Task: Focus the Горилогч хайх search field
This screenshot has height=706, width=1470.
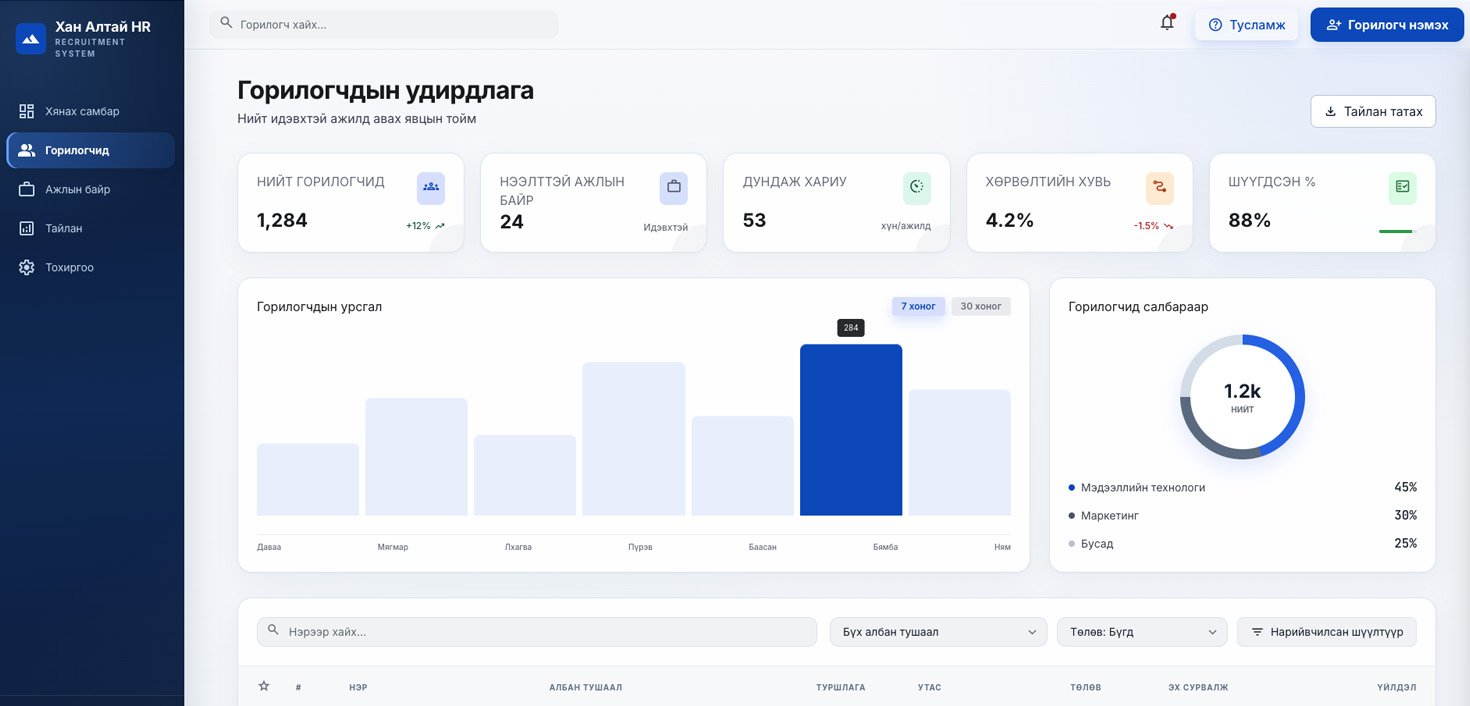Action: [x=384, y=24]
